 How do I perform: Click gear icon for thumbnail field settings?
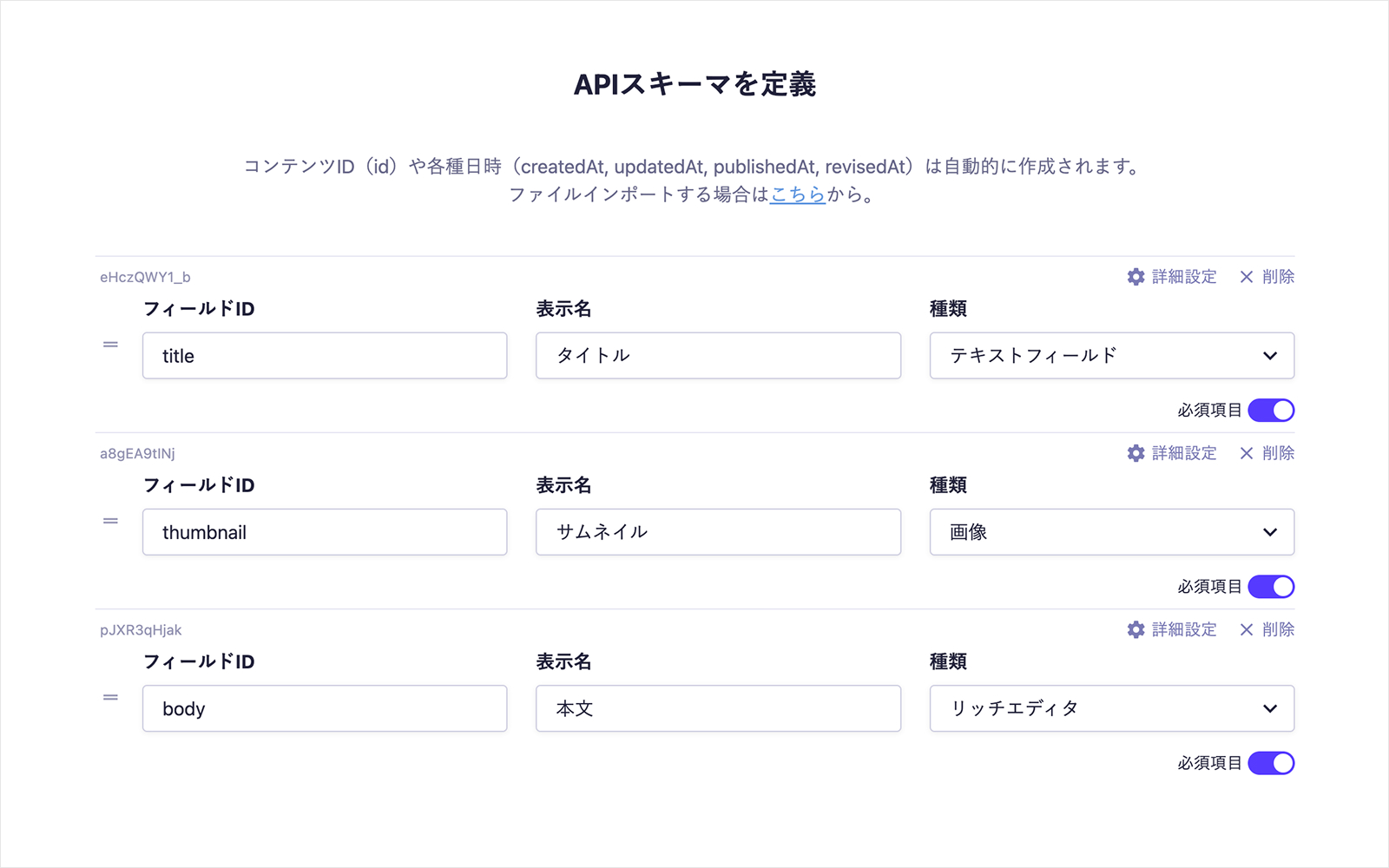(x=1136, y=453)
